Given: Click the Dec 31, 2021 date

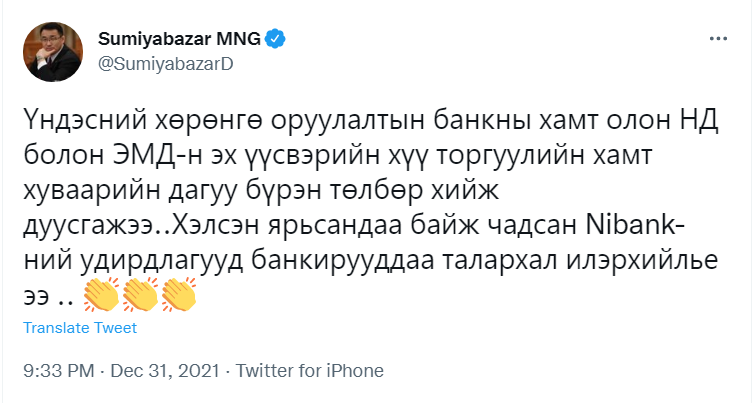Looking at the screenshot, I should click(x=158, y=370).
